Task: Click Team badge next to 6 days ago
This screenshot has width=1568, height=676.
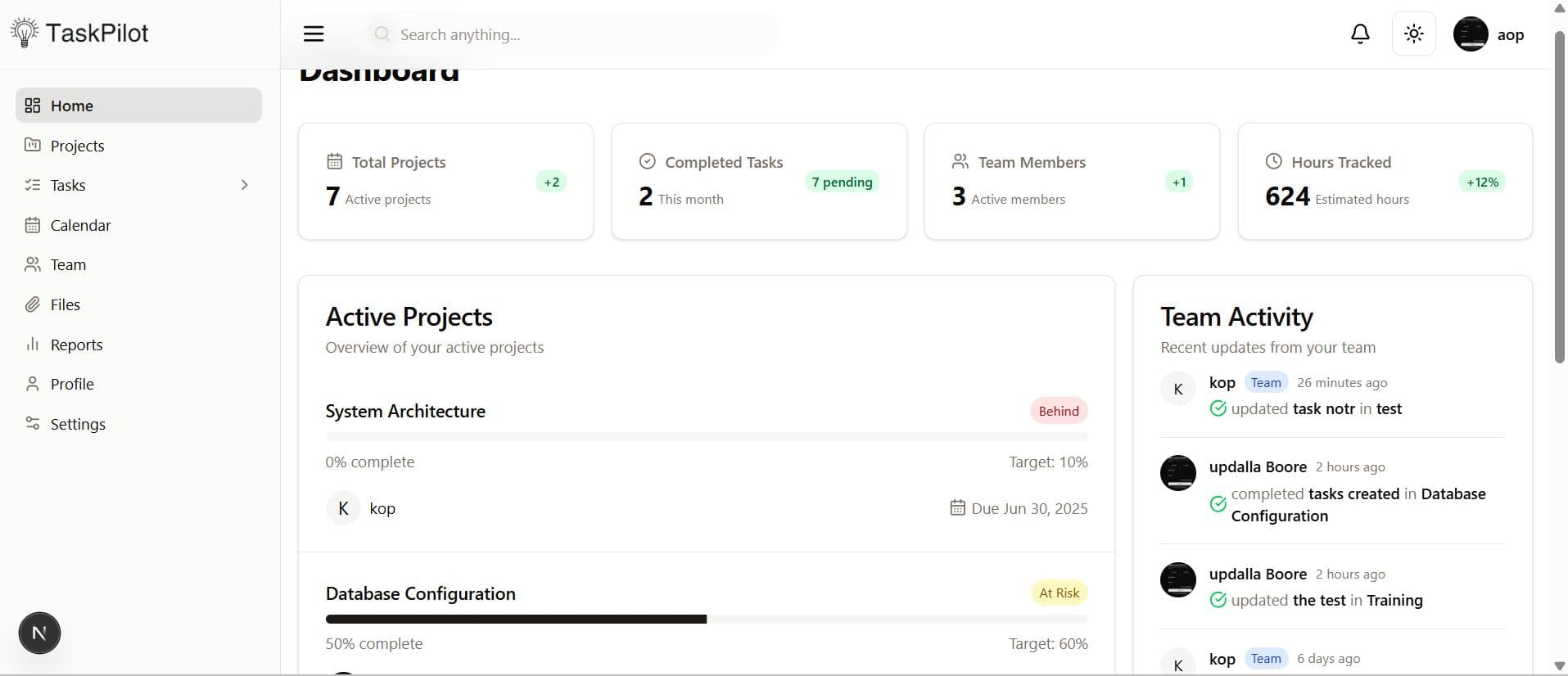Action: click(x=1266, y=658)
